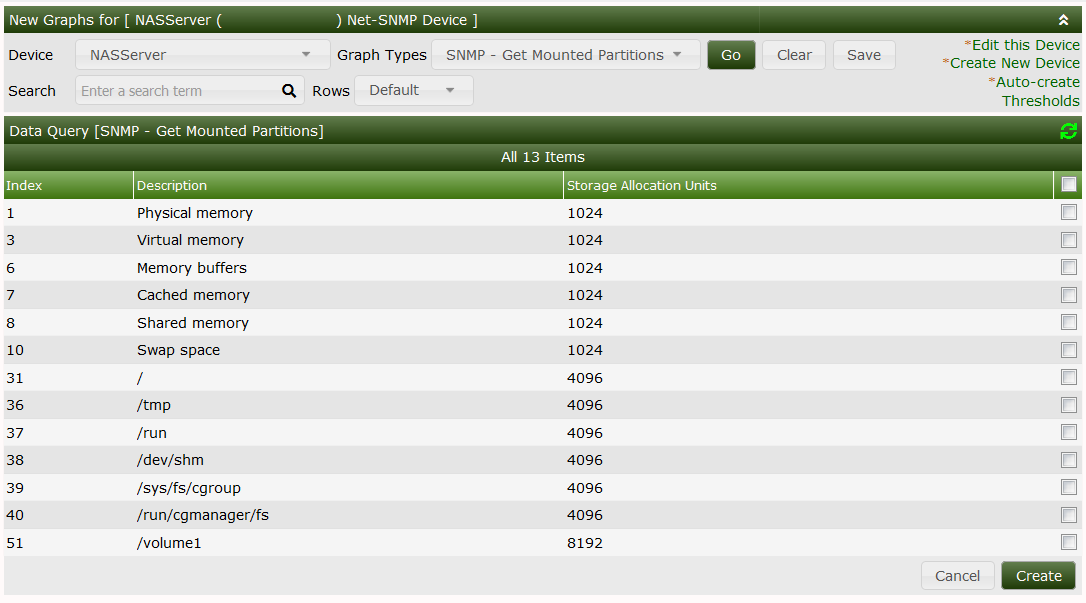The image size is (1086, 603).
Task: Check the Physical memory row checkbox
Action: coord(1069,213)
